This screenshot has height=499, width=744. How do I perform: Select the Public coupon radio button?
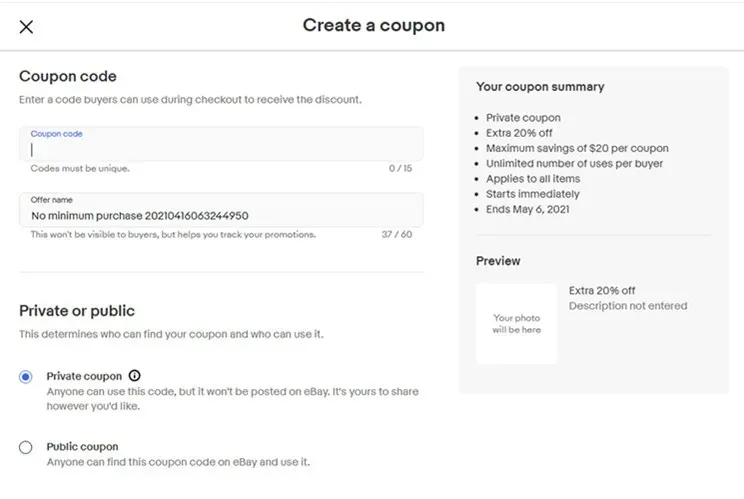tap(26, 447)
